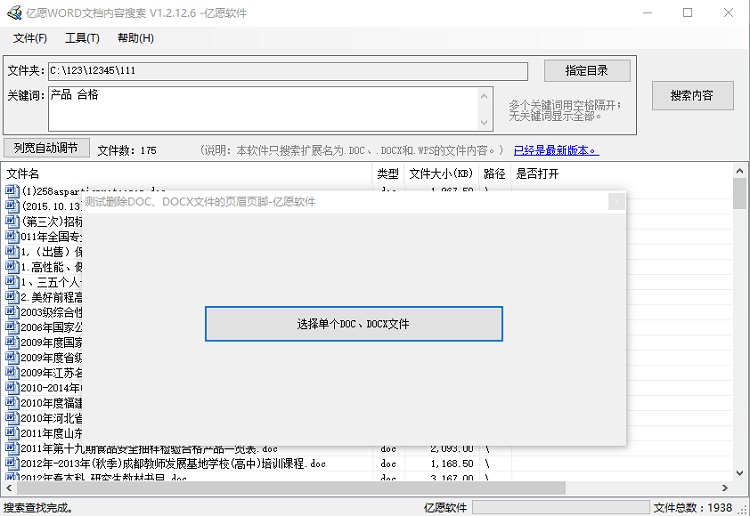Click the doc icon for 011年全国专 file

point(12,236)
